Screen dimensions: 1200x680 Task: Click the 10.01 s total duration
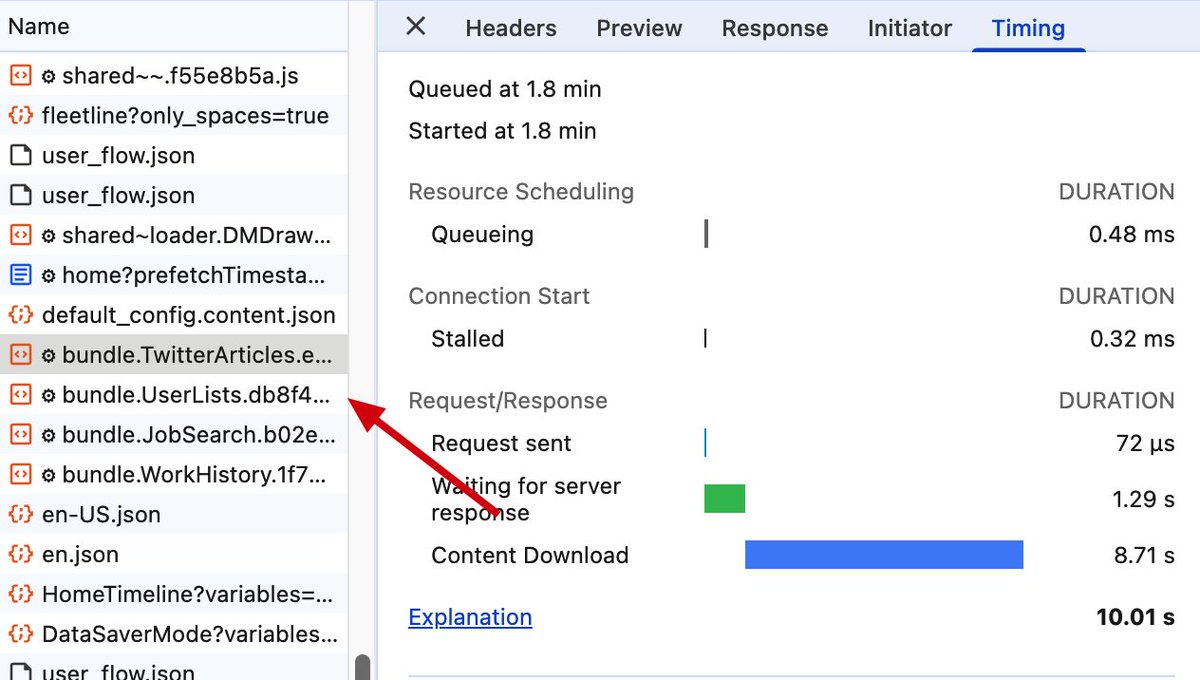click(x=1135, y=617)
